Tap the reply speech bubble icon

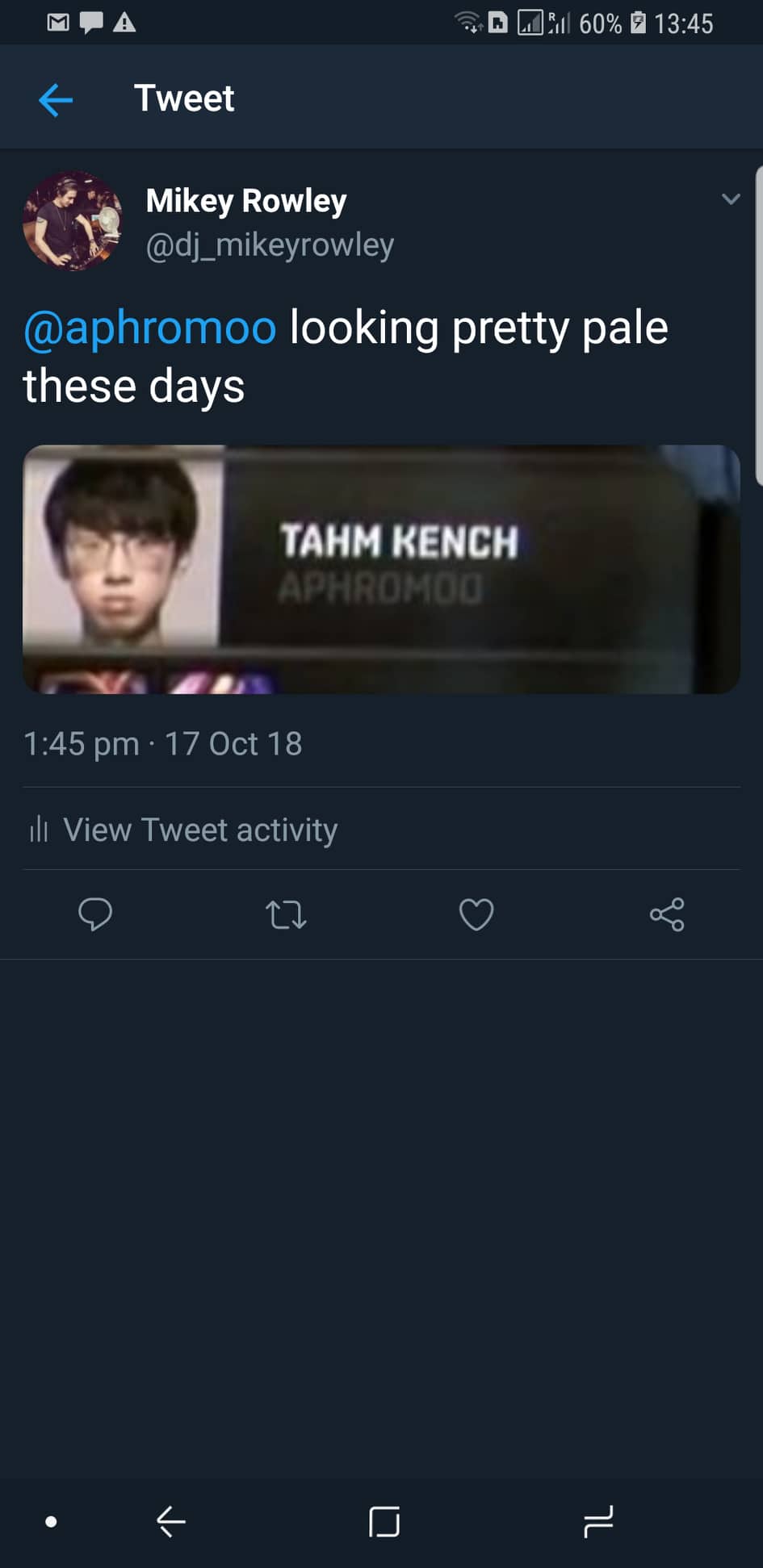pyautogui.click(x=95, y=914)
